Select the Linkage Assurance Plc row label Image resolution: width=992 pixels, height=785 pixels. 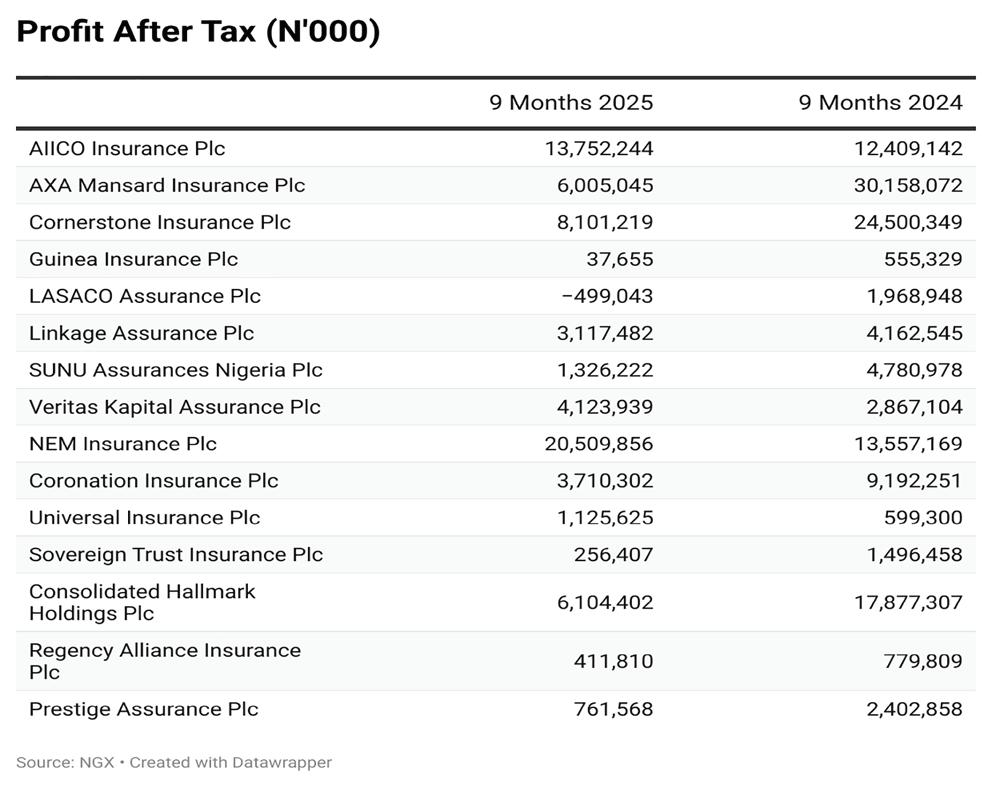click(x=141, y=333)
